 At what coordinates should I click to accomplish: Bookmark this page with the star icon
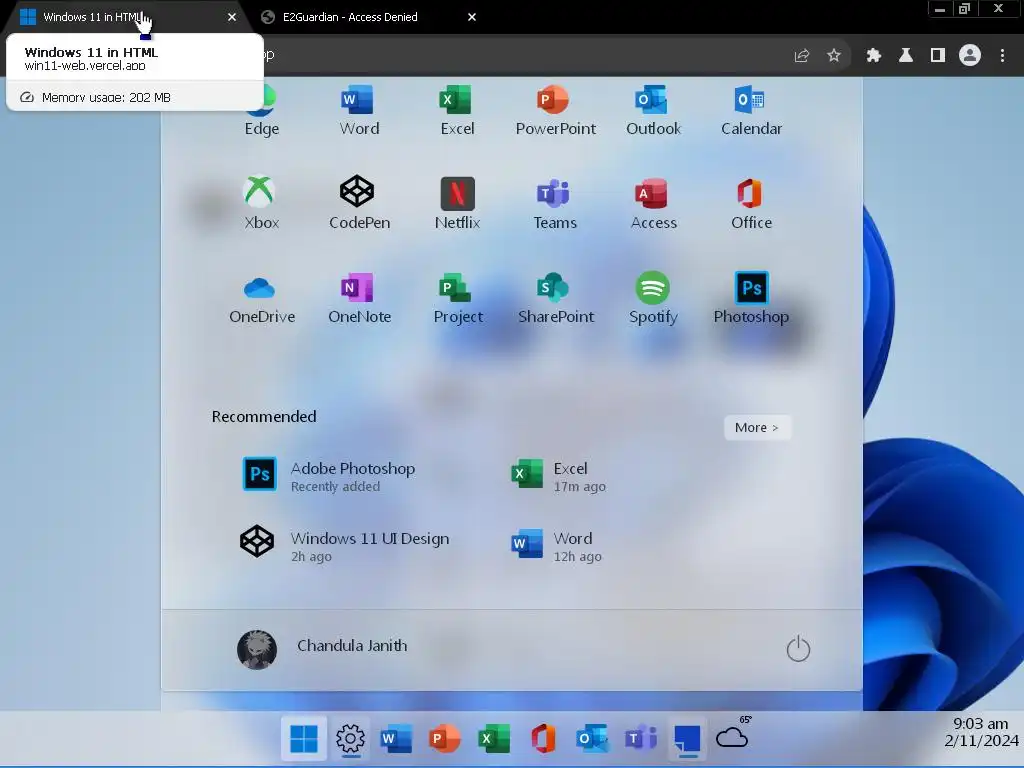click(834, 56)
